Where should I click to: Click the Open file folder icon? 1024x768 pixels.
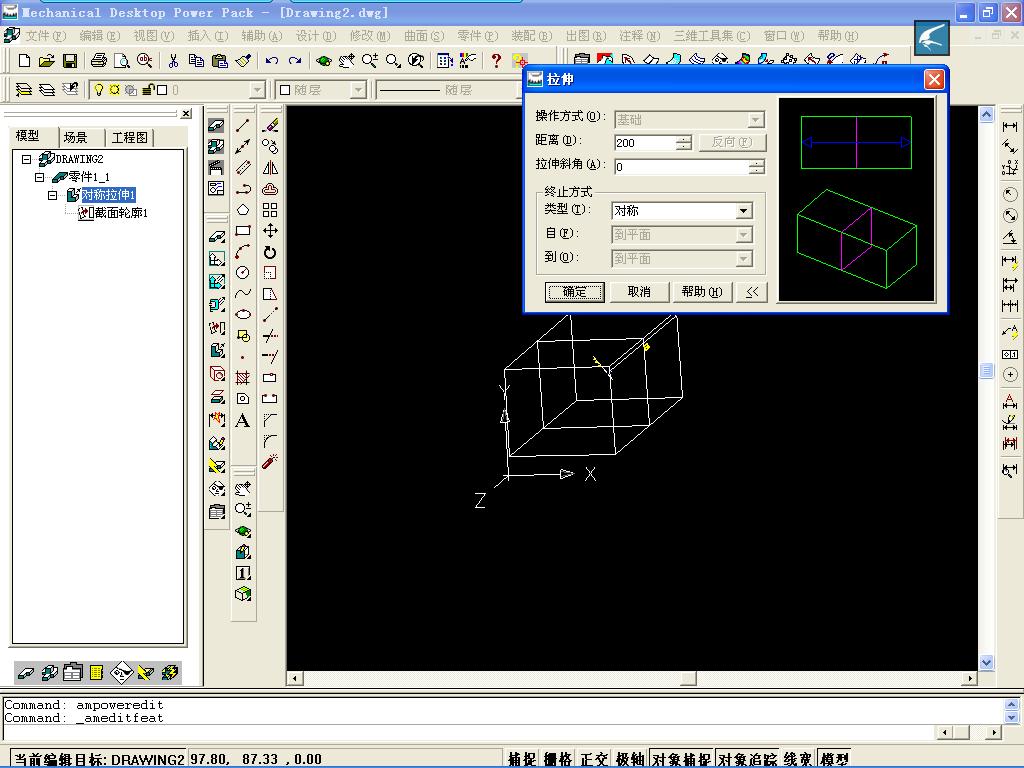pos(46,61)
